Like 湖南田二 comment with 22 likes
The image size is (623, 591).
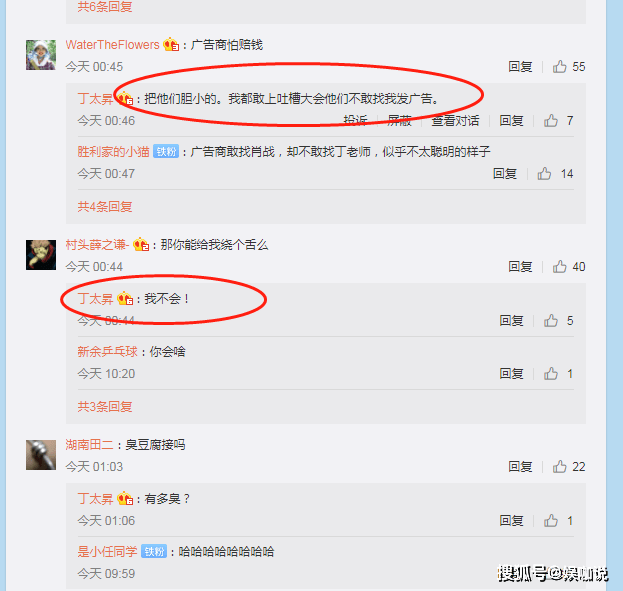(x=559, y=466)
